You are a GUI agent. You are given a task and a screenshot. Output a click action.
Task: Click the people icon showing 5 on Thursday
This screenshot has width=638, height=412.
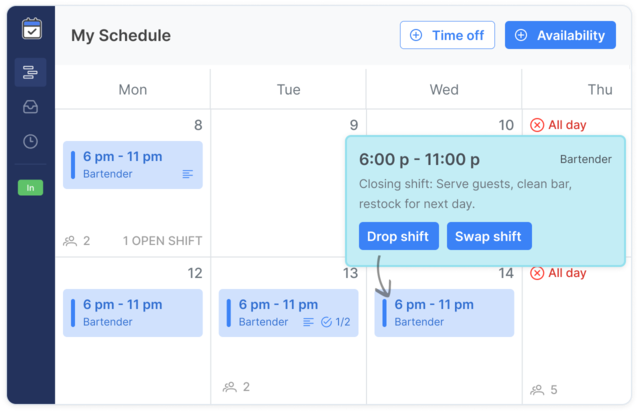(537, 389)
